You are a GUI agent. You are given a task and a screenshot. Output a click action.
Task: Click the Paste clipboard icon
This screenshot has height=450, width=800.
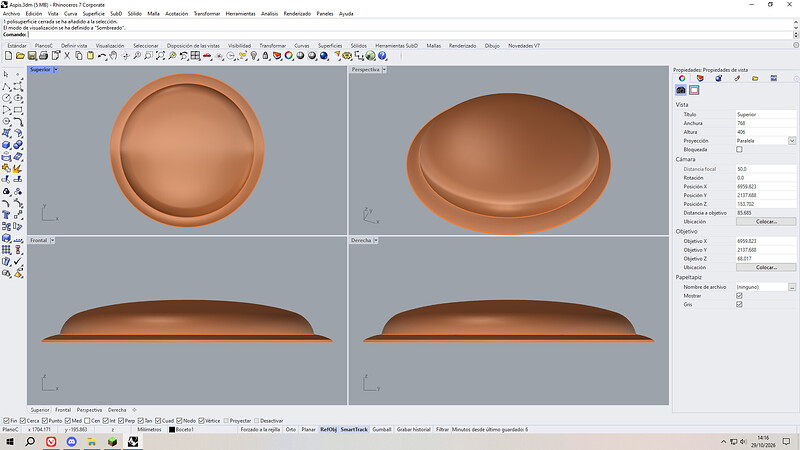pyautogui.click(x=90, y=56)
